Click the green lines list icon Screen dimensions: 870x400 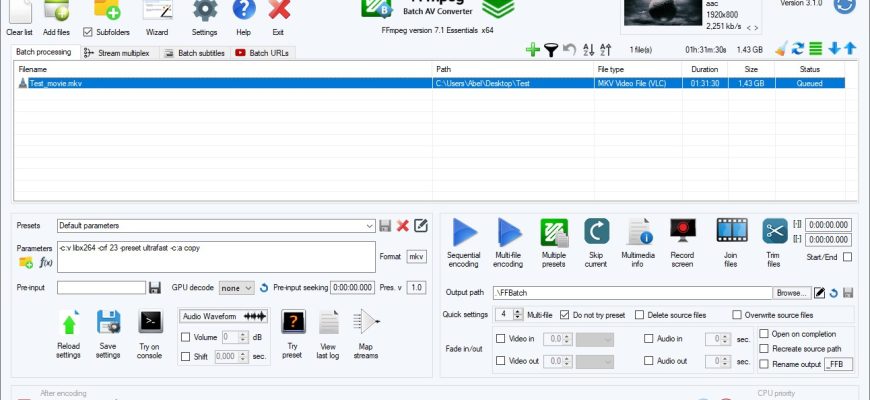click(815, 49)
